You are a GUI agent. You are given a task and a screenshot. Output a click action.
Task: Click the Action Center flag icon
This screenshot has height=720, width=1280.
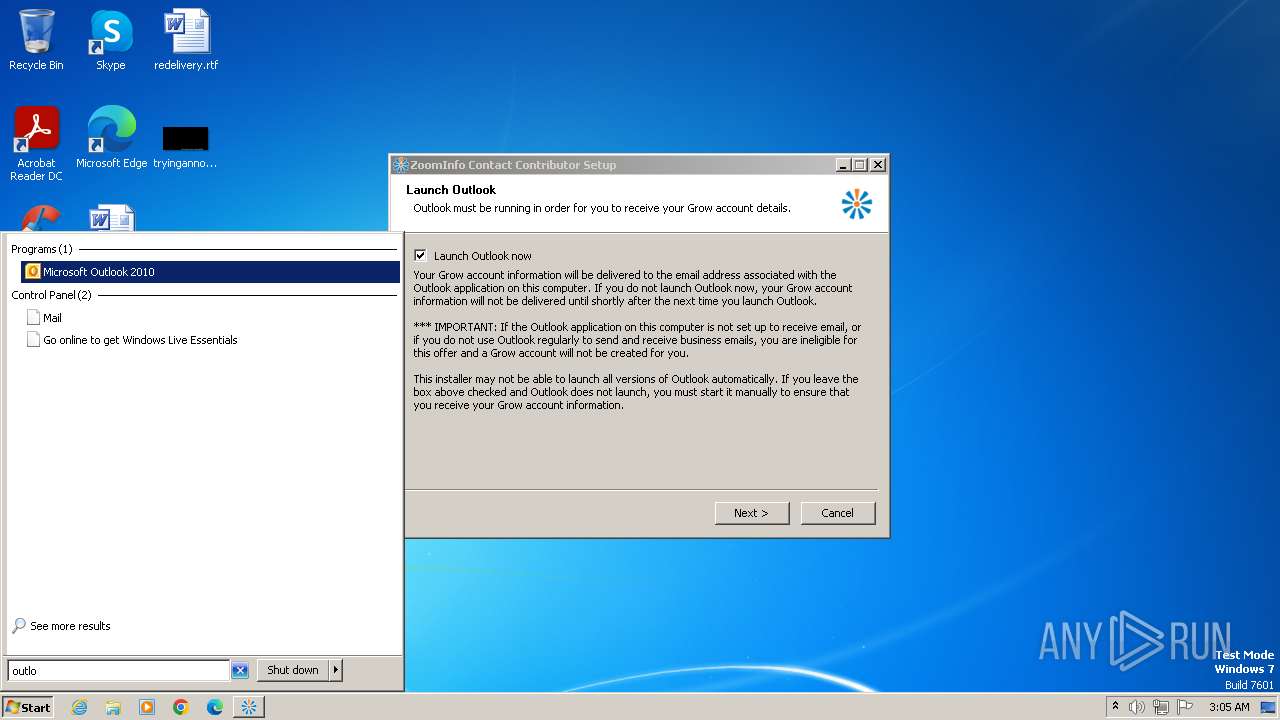[1185, 707]
